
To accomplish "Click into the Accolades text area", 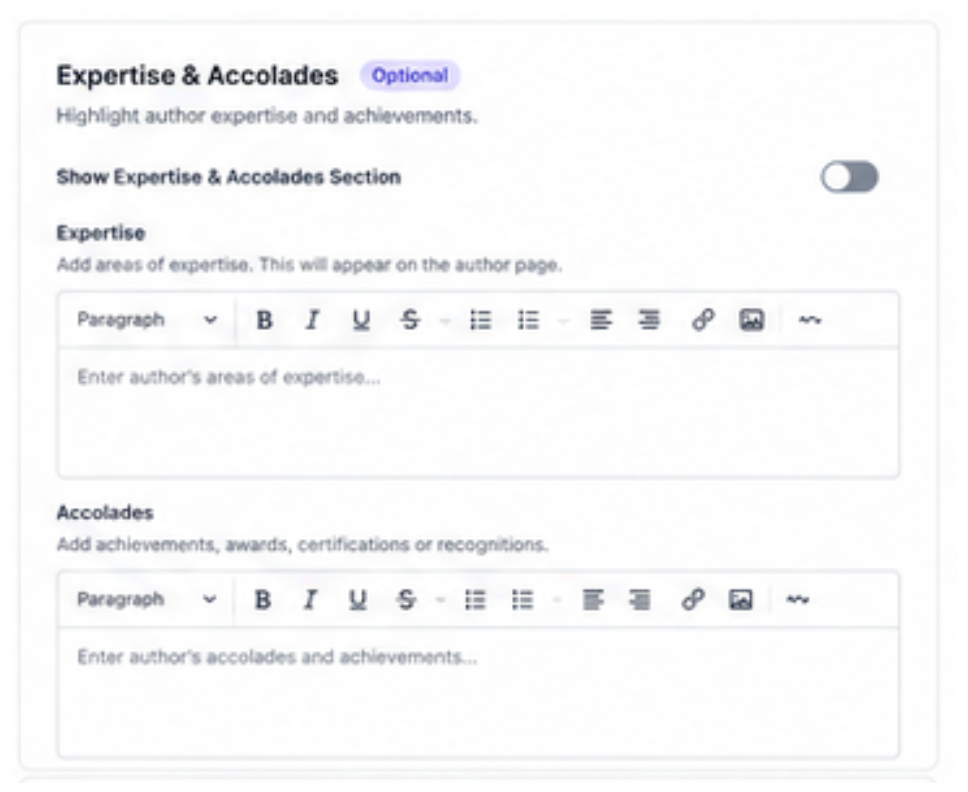I will 478,691.
